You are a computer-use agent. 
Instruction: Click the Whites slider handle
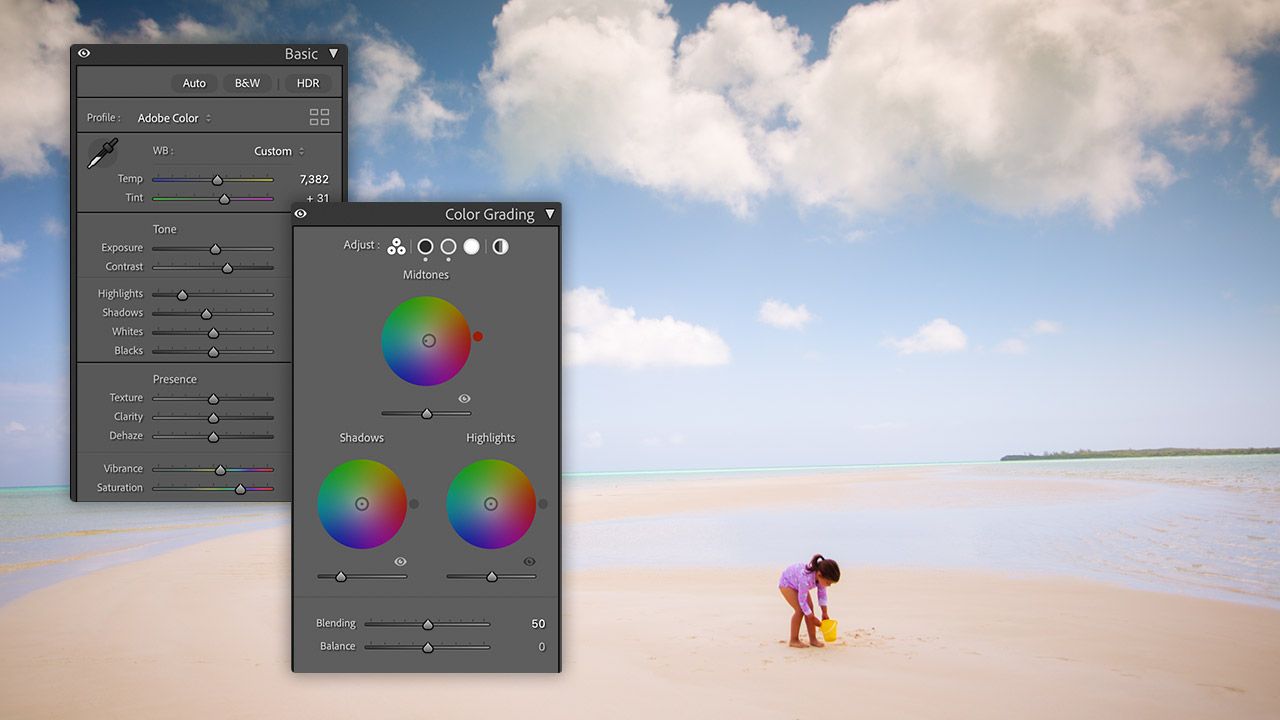click(x=213, y=333)
